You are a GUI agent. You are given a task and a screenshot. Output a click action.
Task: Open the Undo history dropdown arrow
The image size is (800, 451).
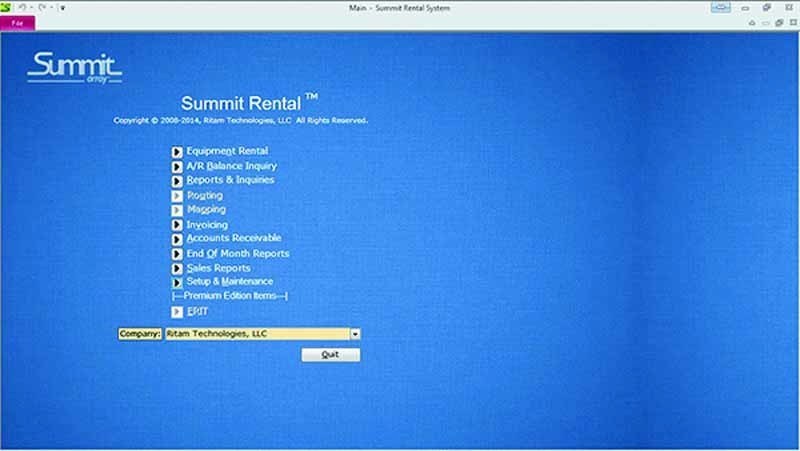point(31,8)
